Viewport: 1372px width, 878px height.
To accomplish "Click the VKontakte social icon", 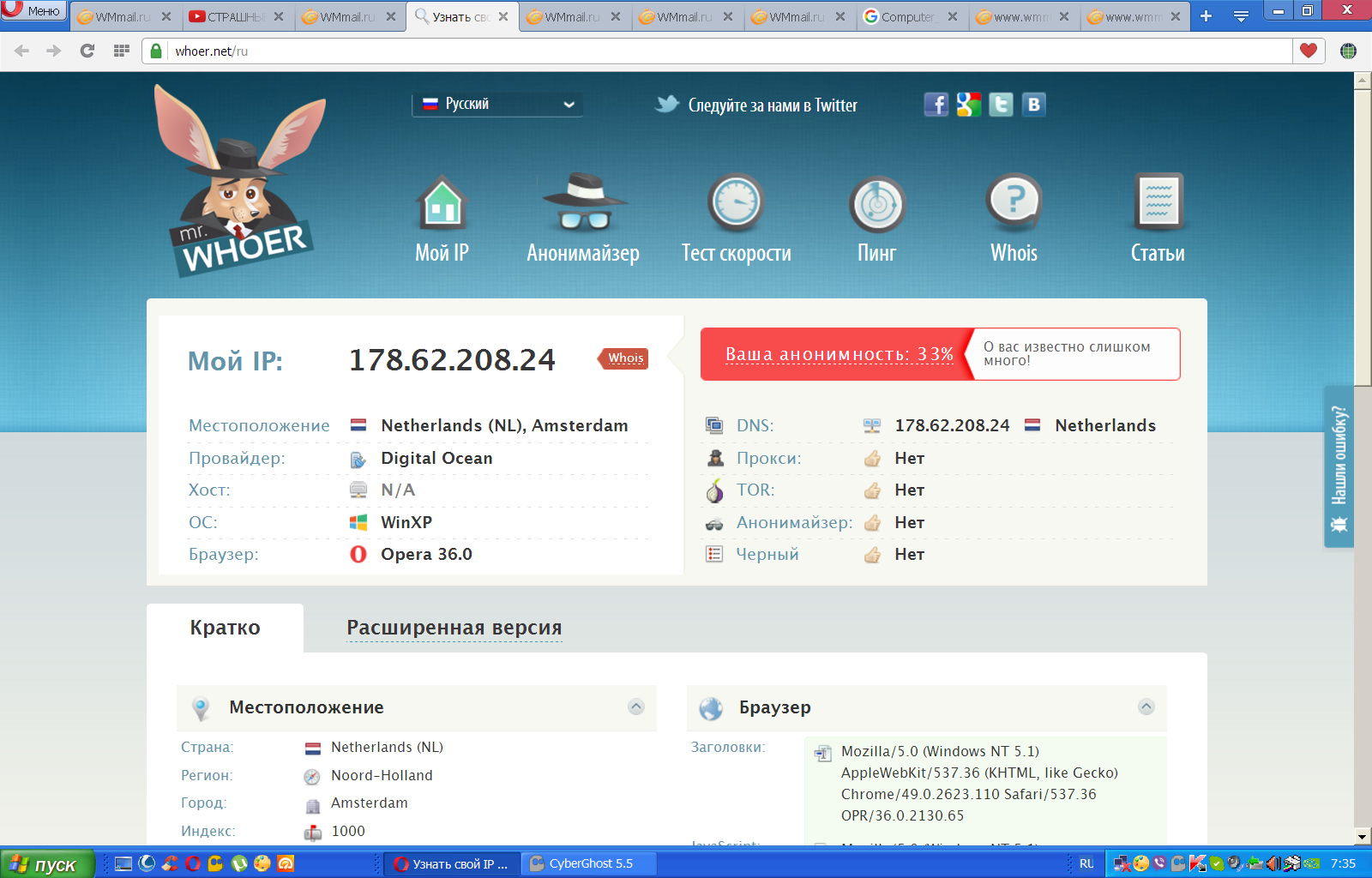I will click(1033, 105).
